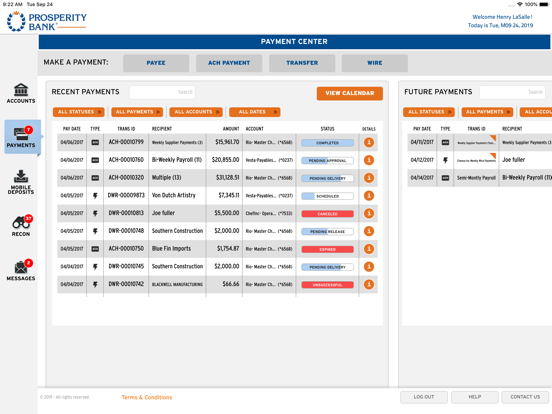
Task: Click the Prosperity Bank logo
Action: point(47,21)
